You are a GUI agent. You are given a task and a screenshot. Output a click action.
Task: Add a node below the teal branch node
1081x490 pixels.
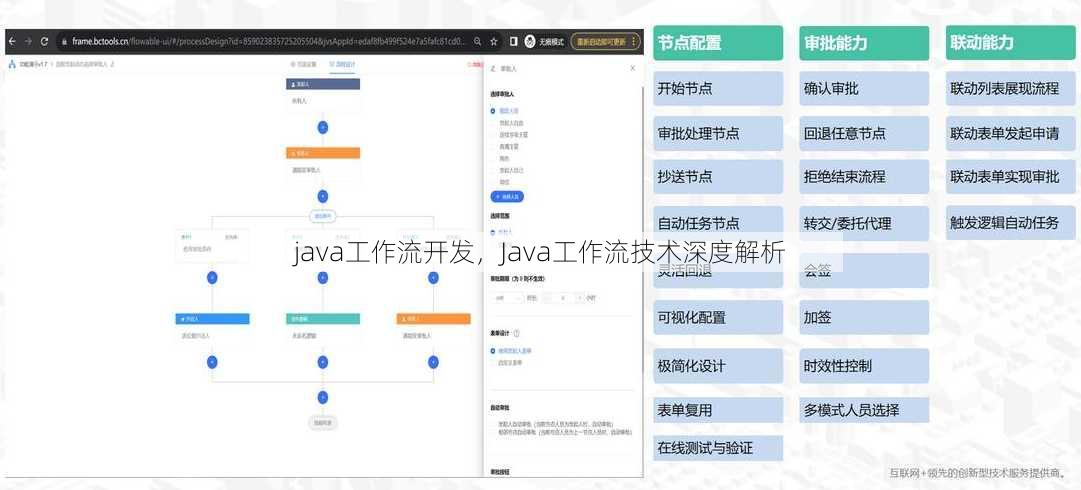click(x=323, y=362)
